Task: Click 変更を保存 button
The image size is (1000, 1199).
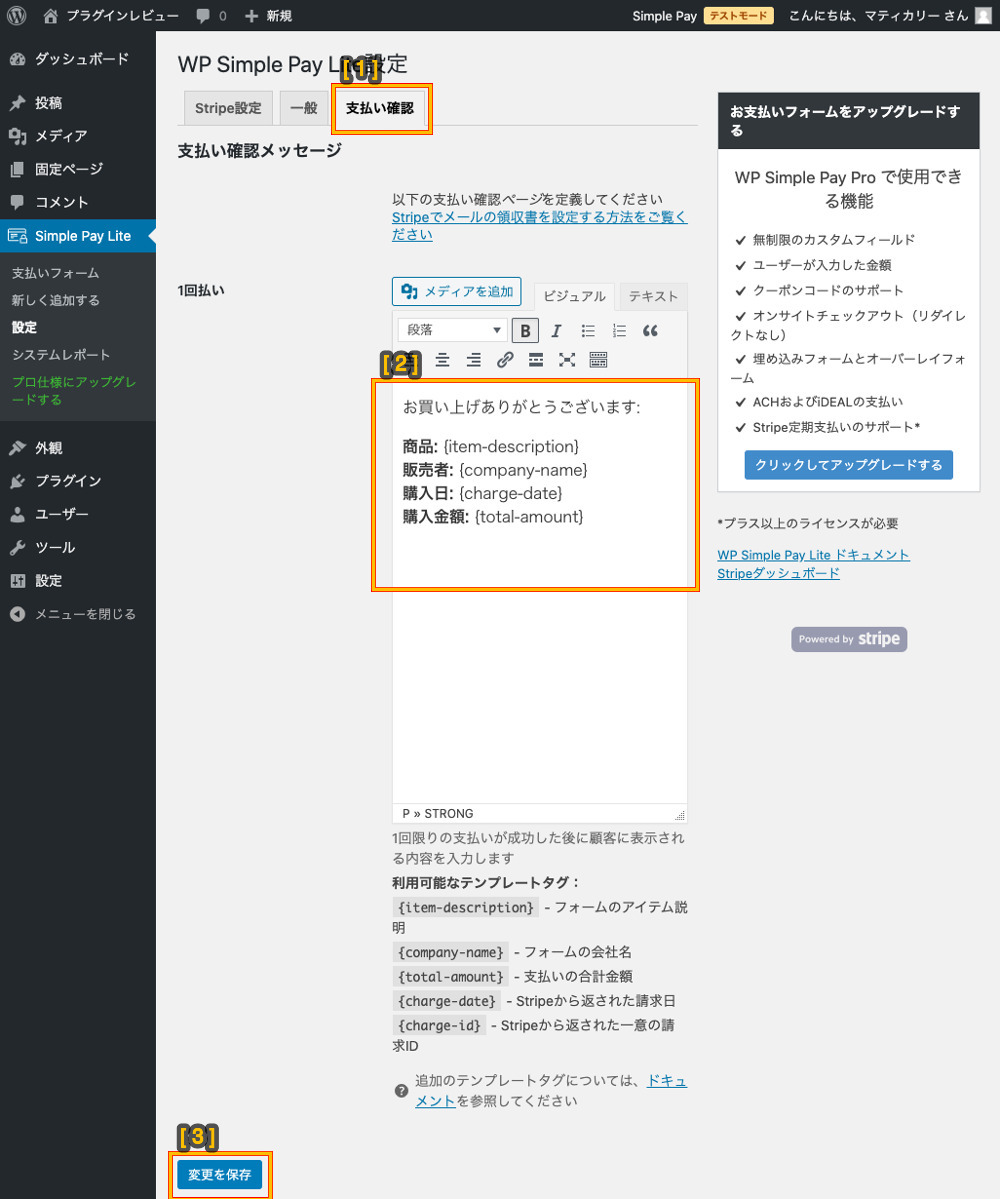Action: pyautogui.click(x=219, y=1175)
